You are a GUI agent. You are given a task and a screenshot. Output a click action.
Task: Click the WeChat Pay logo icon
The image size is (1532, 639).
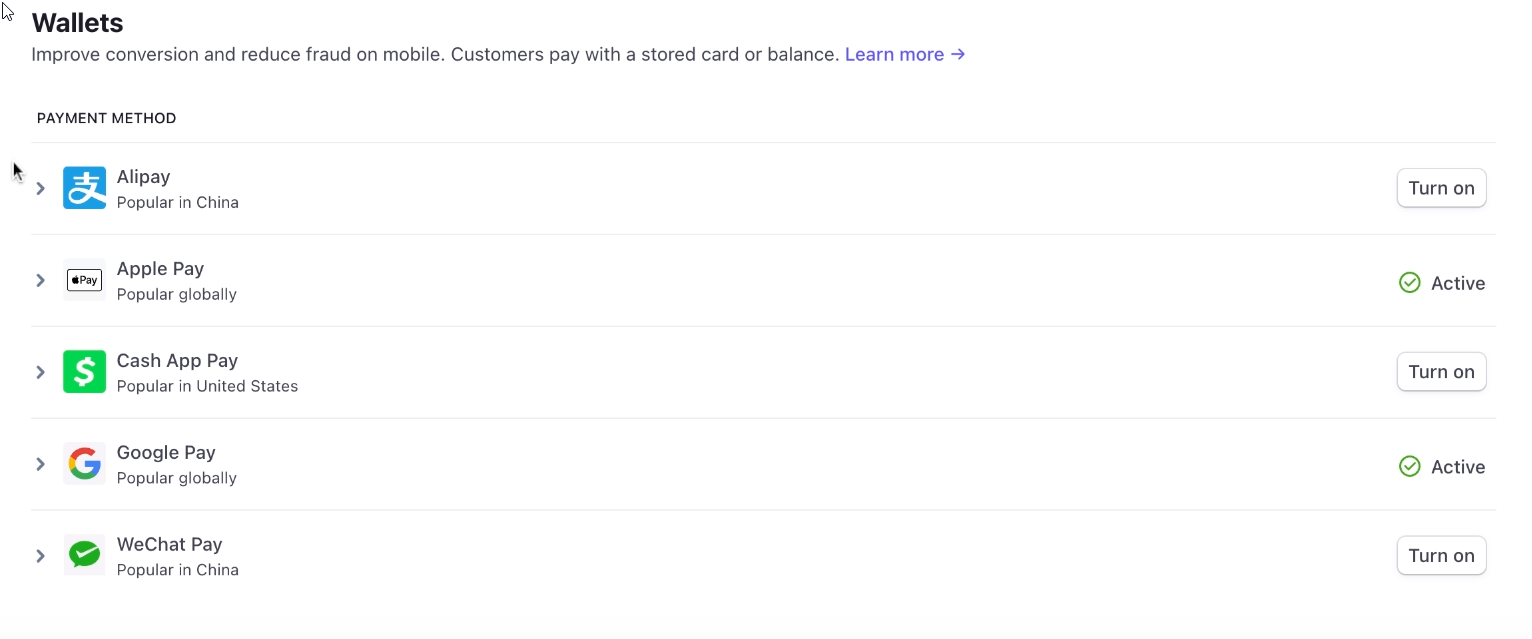(84, 555)
